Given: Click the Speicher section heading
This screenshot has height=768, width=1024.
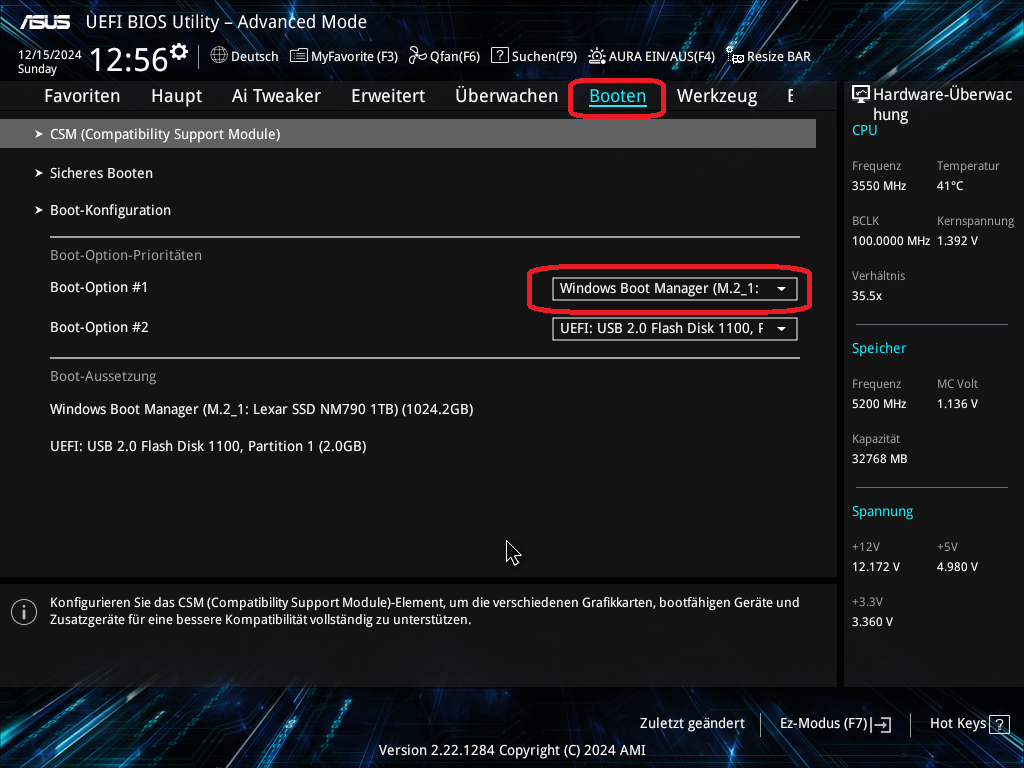Looking at the screenshot, I should coord(879,349).
